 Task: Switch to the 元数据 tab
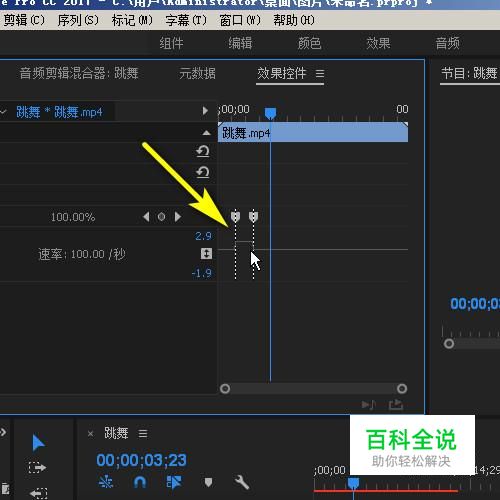click(197, 73)
